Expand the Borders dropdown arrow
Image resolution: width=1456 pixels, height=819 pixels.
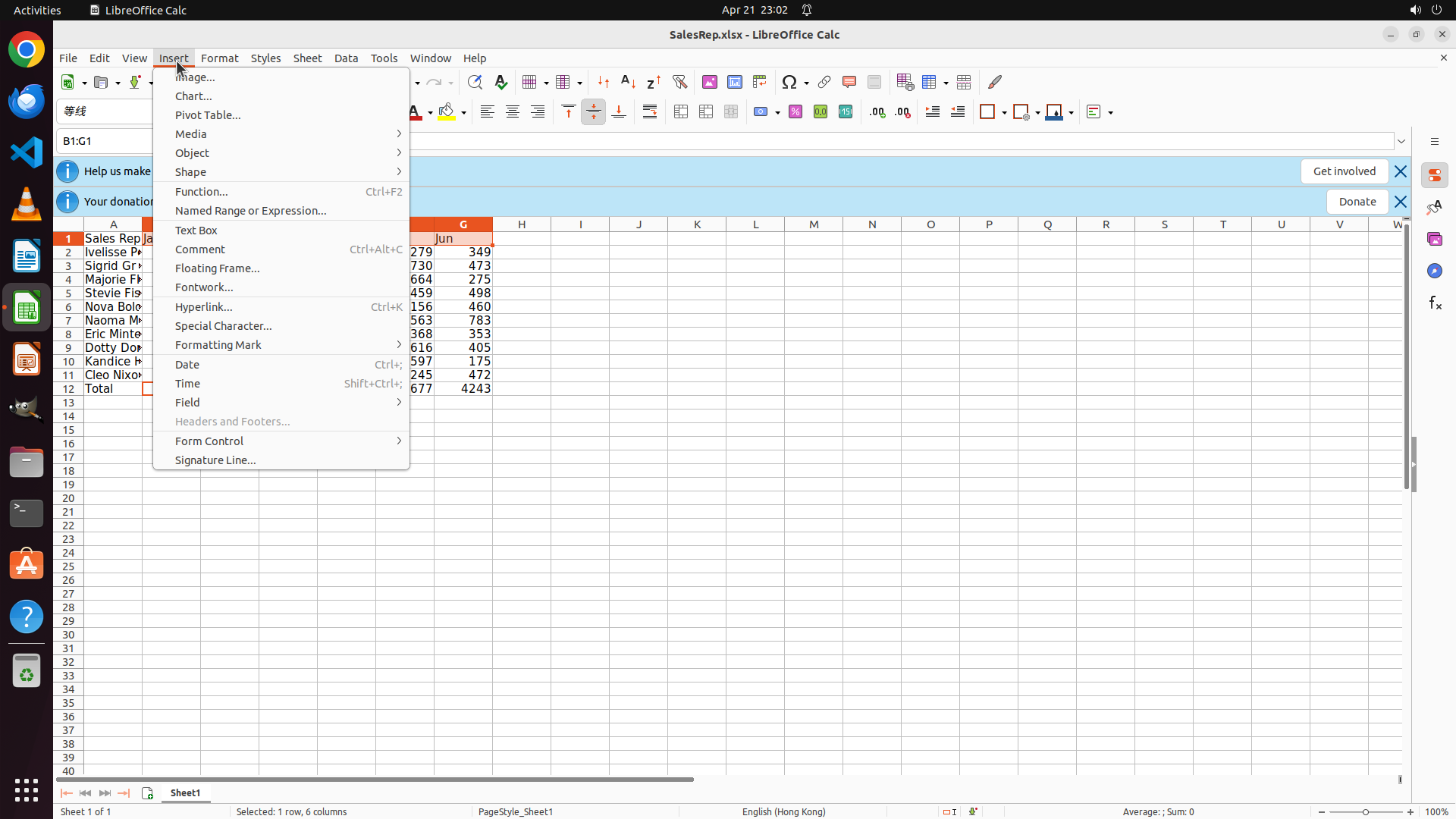click(1004, 113)
